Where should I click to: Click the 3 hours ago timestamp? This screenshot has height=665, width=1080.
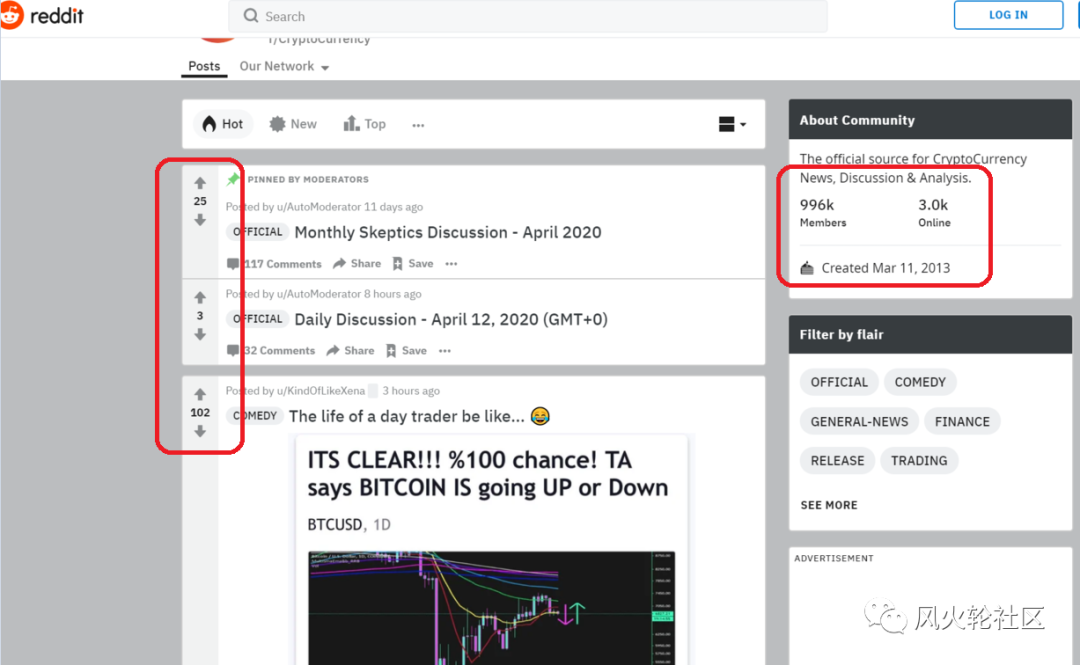click(x=411, y=391)
